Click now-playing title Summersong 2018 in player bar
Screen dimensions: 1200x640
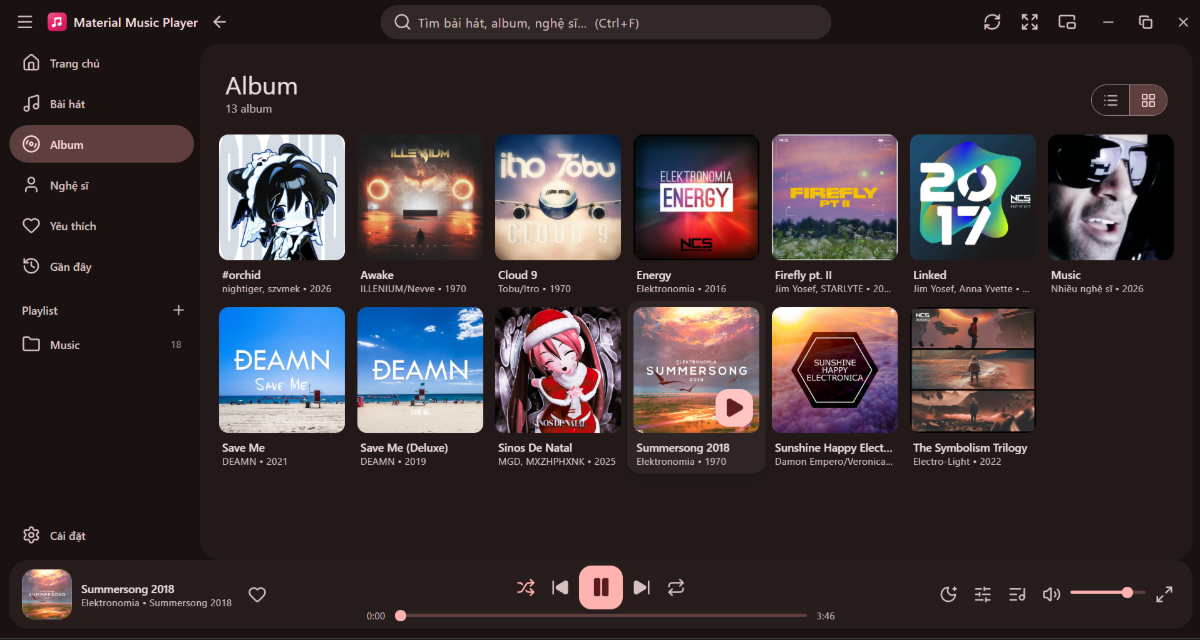(128, 589)
